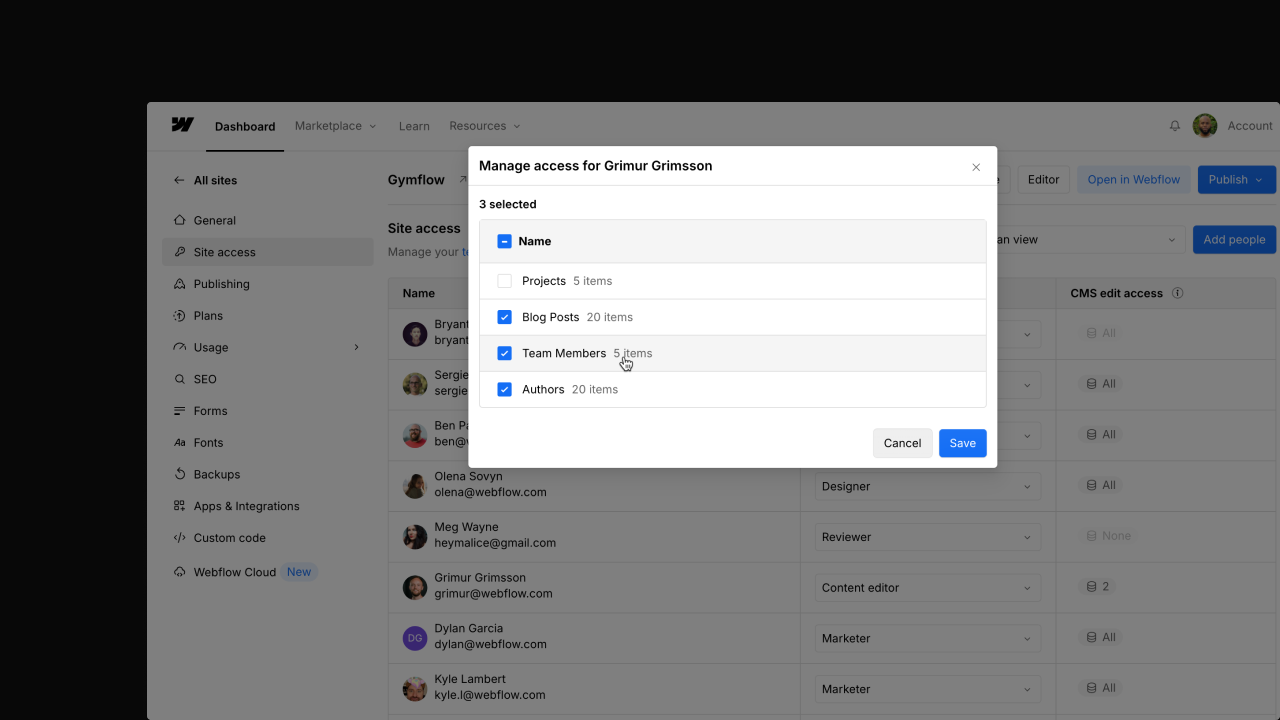Expand the Usage sidebar submenu
Viewport: 1280px width, 720px height.
(356, 347)
